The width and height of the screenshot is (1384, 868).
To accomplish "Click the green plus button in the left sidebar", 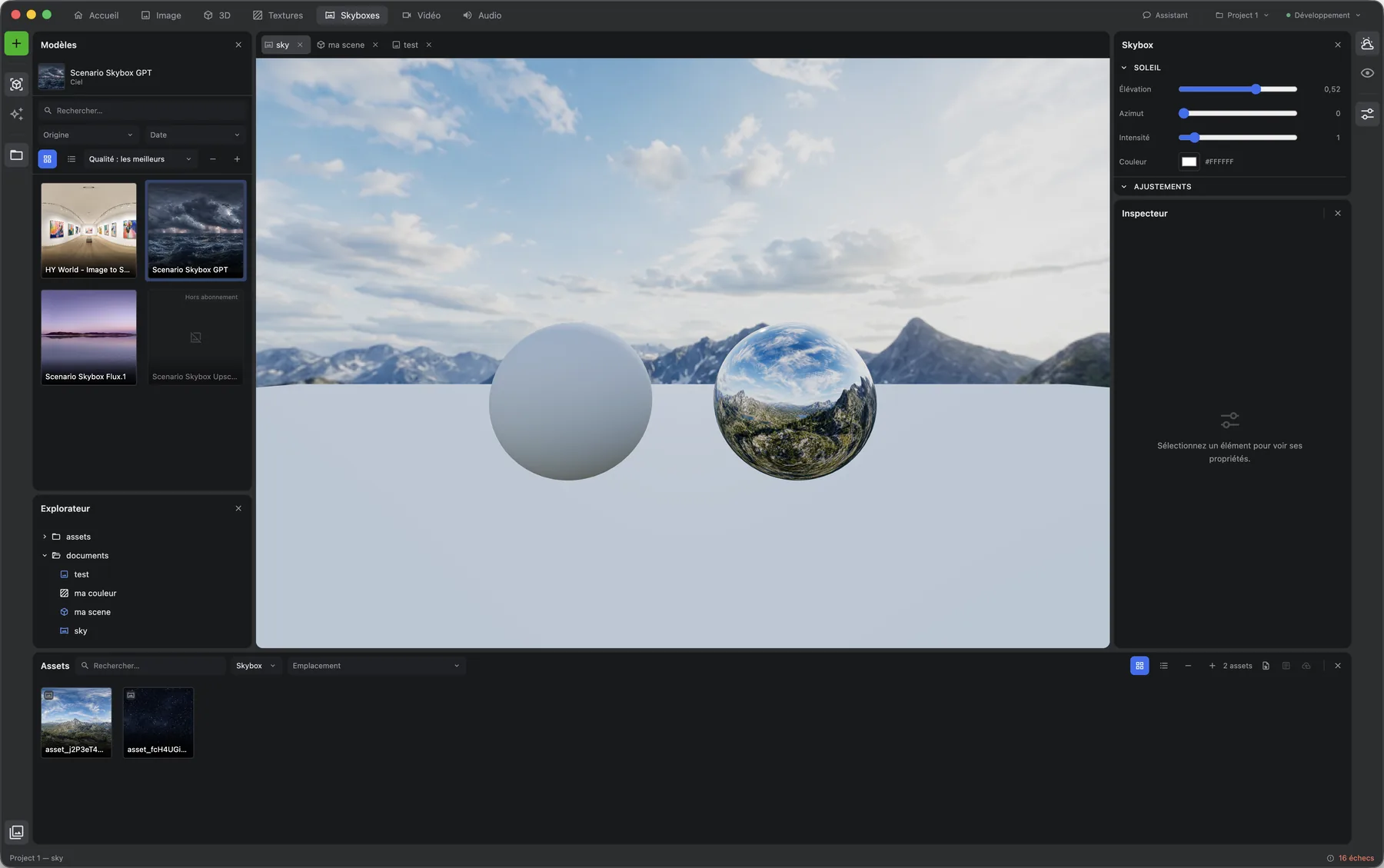I will [16, 44].
